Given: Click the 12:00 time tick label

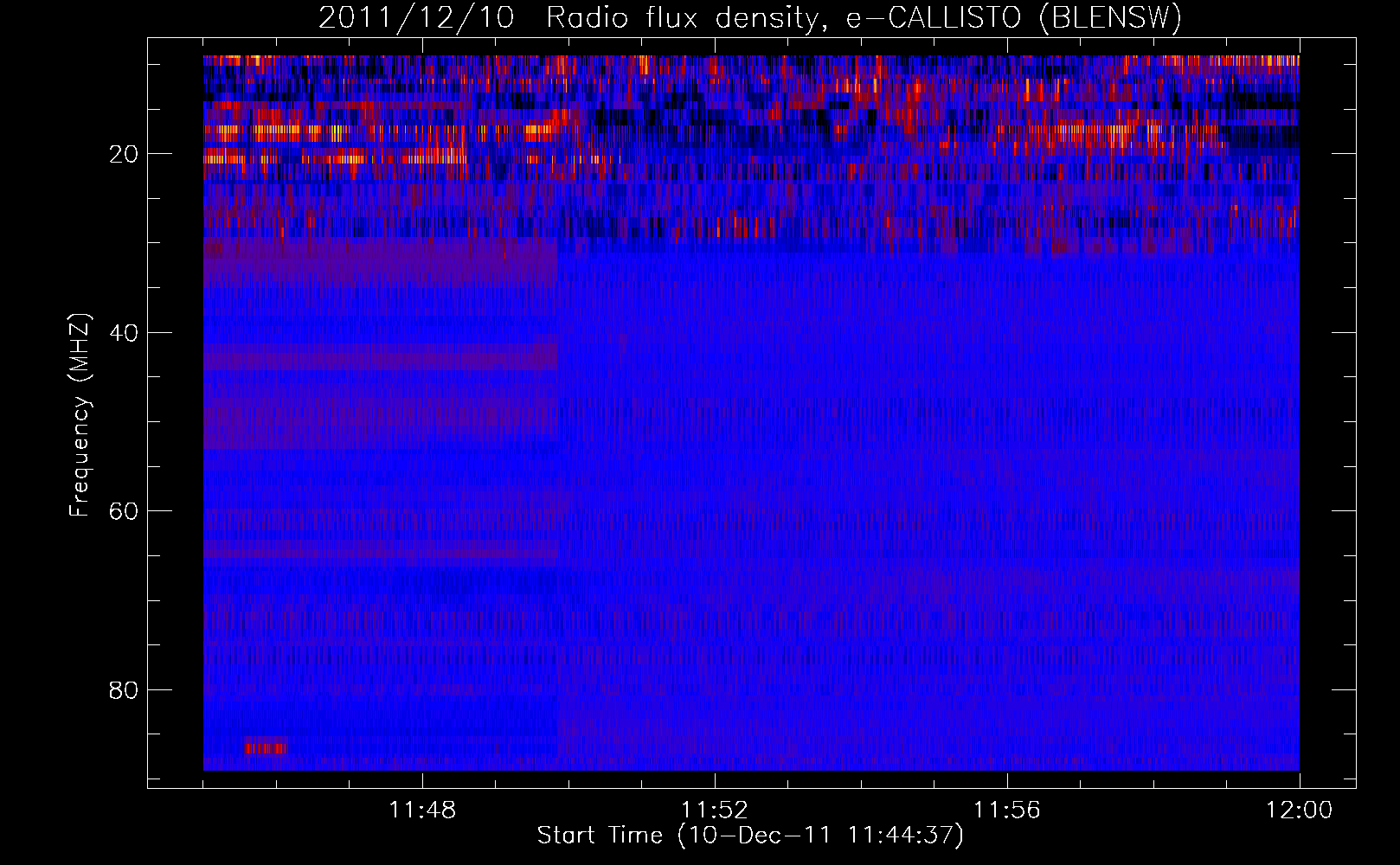Looking at the screenshot, I should tap(1300, 811).
